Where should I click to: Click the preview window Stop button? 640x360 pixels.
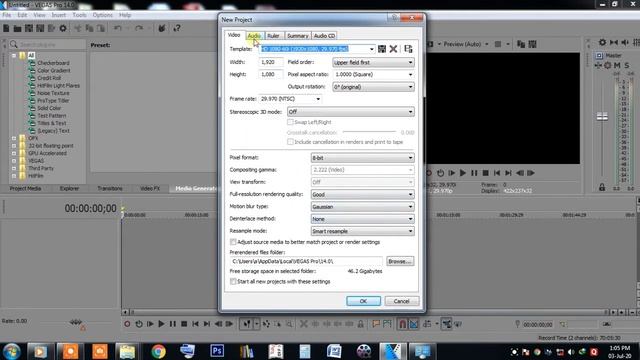485,173
